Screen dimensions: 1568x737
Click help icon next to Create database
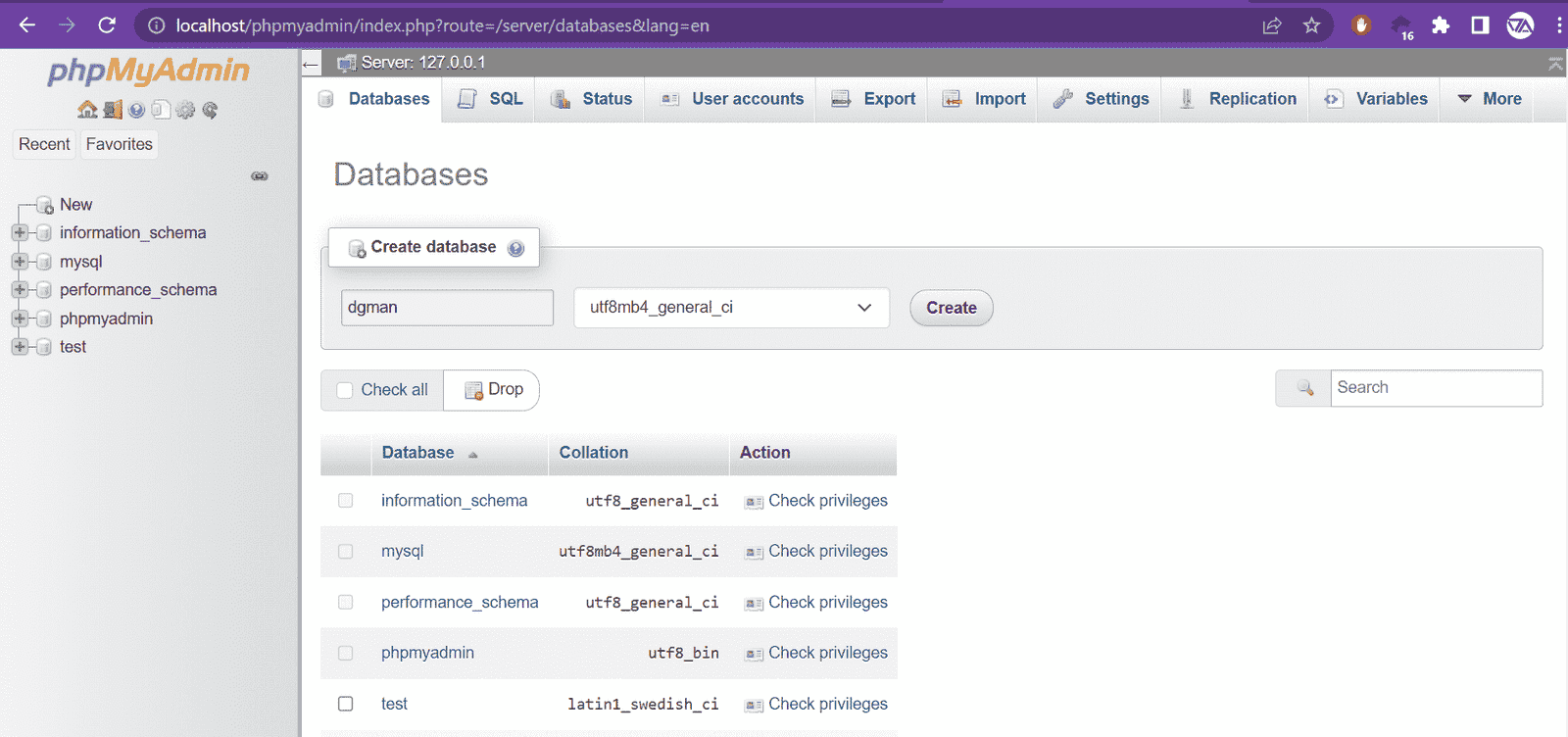[x=516, y=248]
